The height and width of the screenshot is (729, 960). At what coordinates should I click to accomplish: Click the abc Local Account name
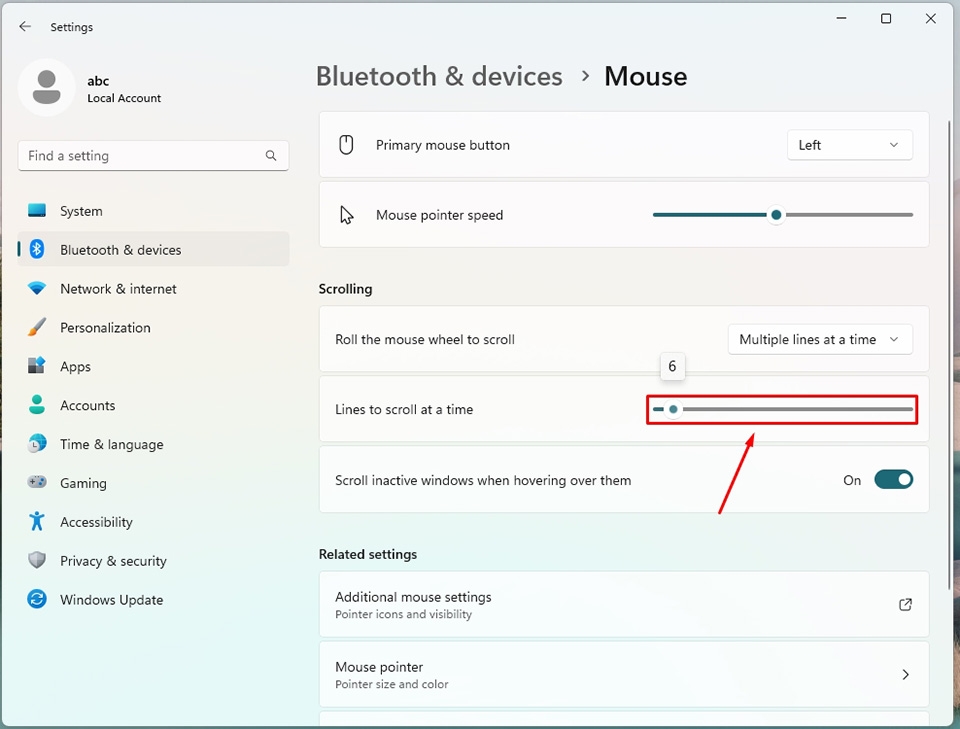pyautogui.click(x=124, y=89)
